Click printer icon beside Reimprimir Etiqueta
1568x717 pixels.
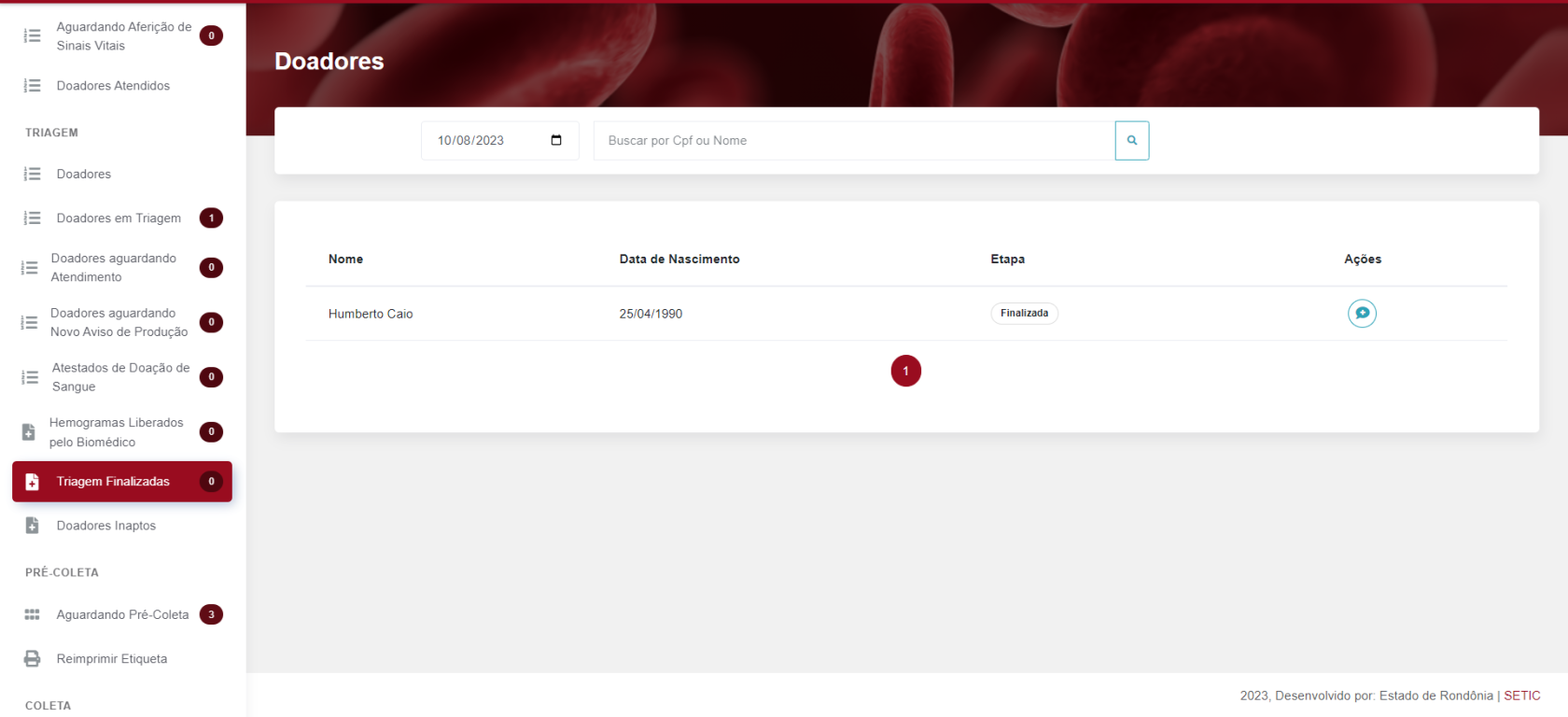[x=32, y=658]
